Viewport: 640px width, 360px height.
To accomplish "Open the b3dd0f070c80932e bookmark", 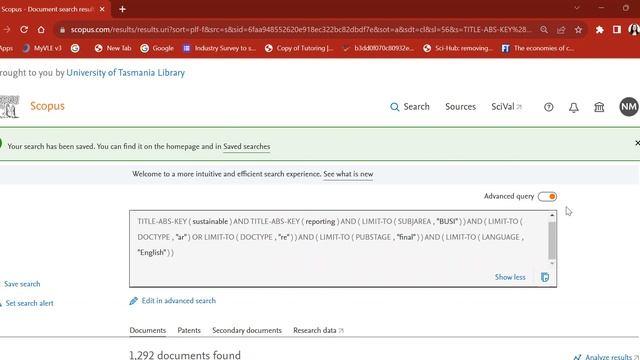I will tap(378, 48).
